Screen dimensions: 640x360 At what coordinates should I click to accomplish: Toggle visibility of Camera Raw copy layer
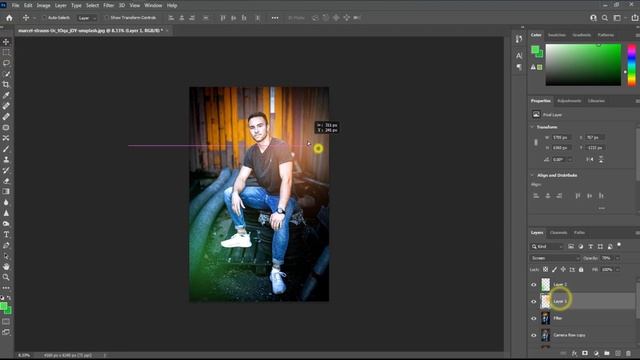click(x=533, y=335)
